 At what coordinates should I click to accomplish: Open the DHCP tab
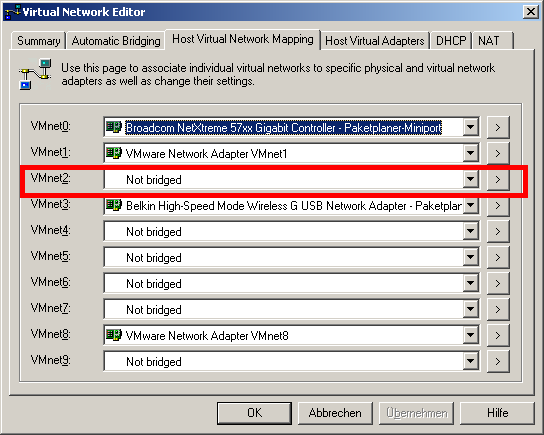pyautogui.click(x=451, y=41)
